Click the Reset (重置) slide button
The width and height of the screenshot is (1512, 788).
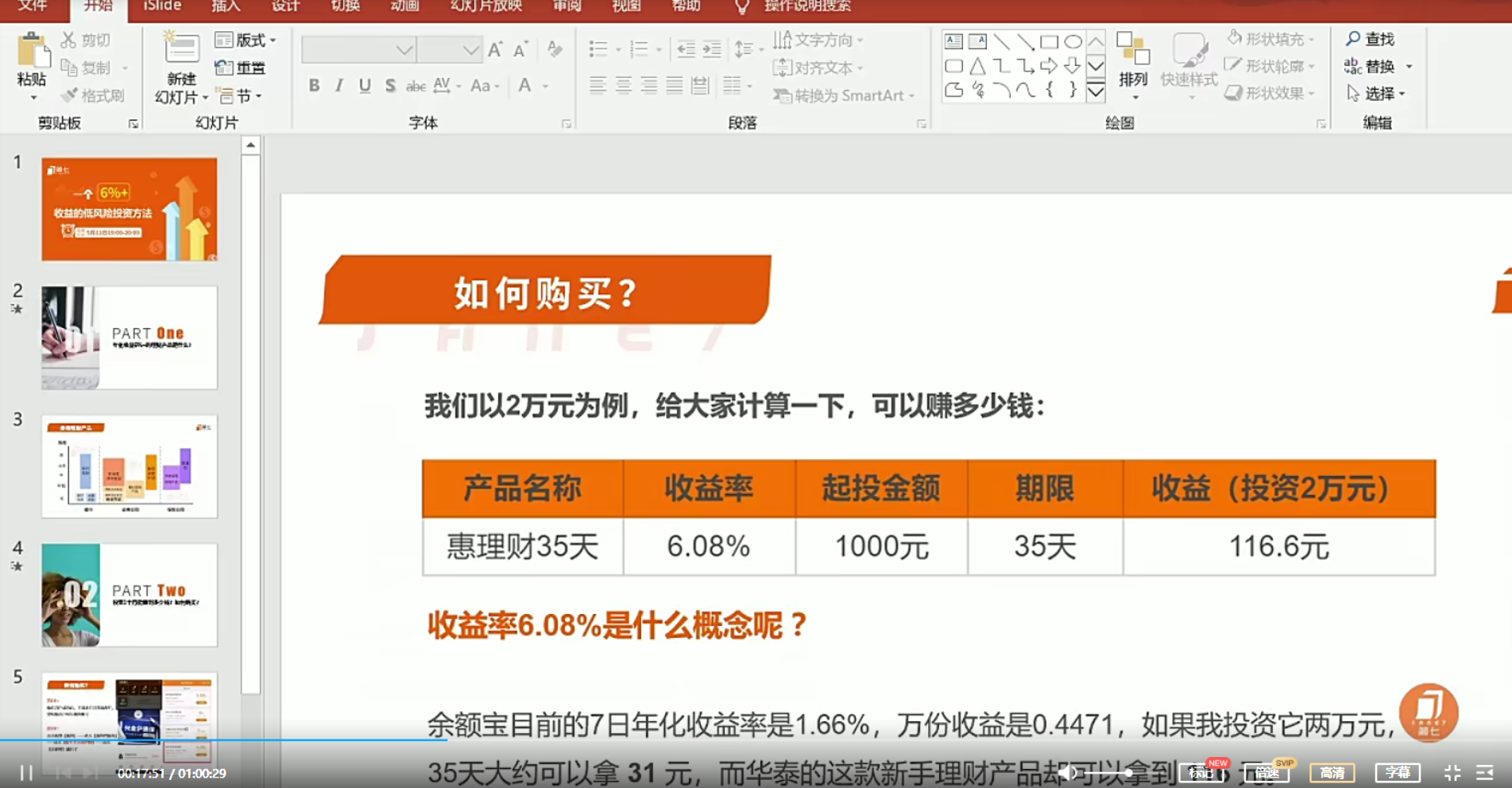[240, 68]
